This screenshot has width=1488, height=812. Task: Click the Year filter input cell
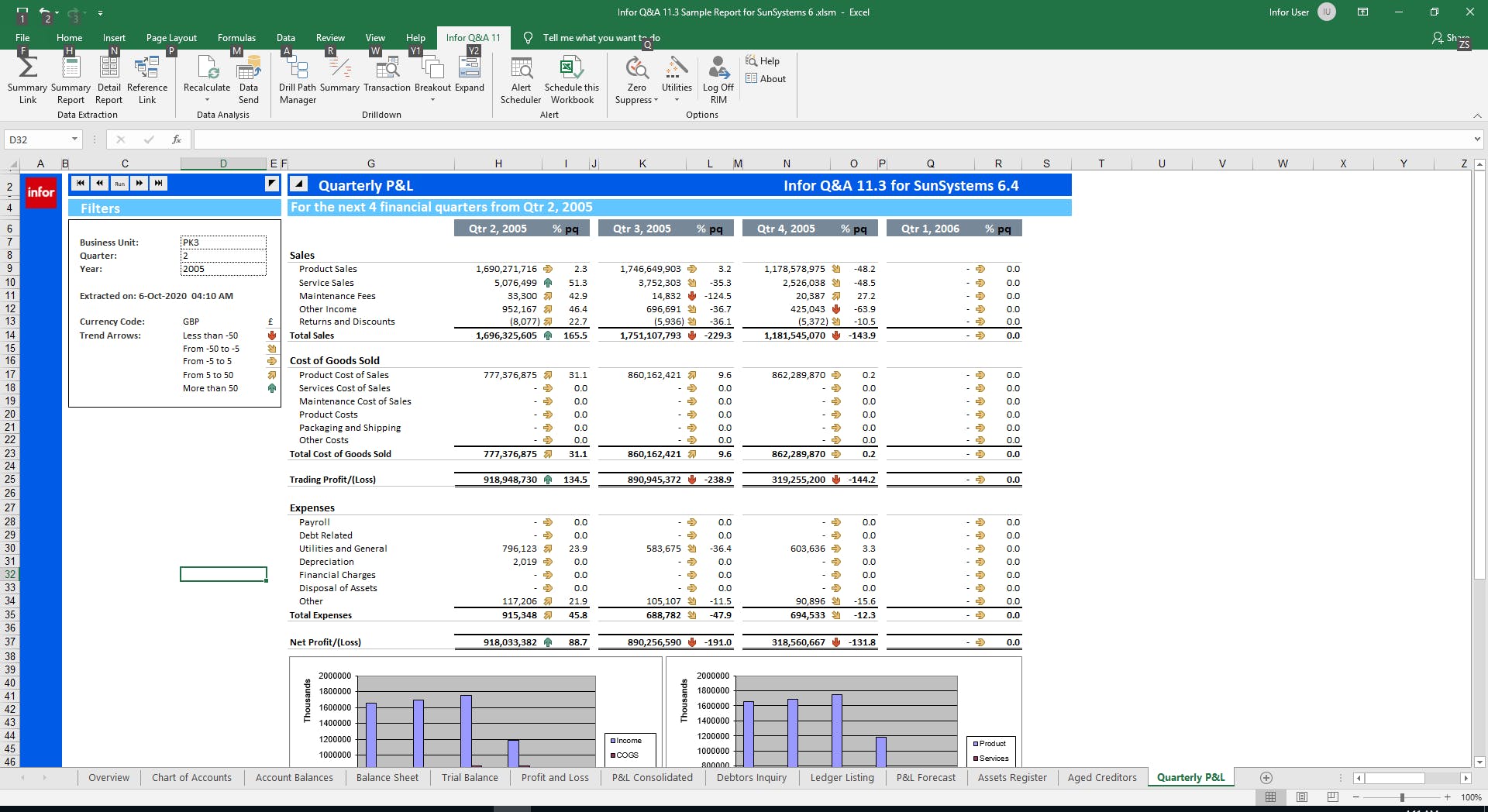(223, 269)
